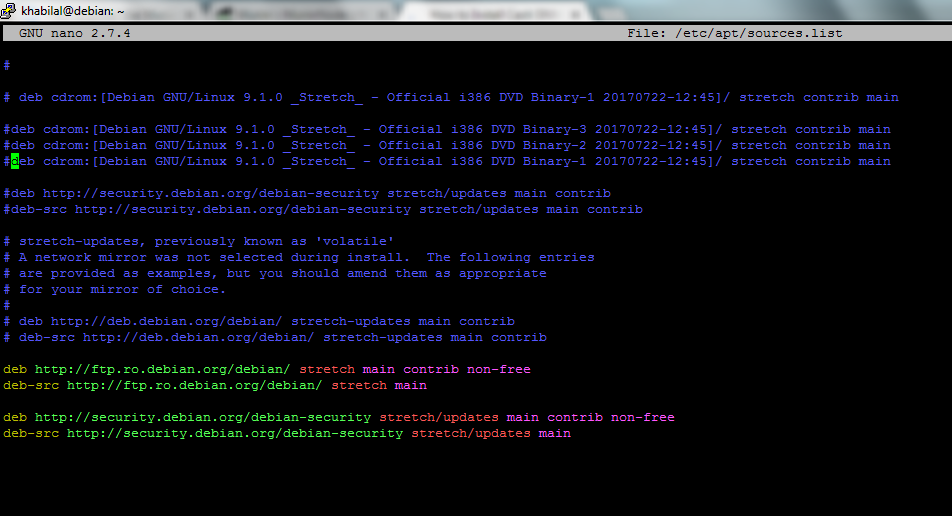Click the lone '#' on the first line

click(x=7, y=66)
